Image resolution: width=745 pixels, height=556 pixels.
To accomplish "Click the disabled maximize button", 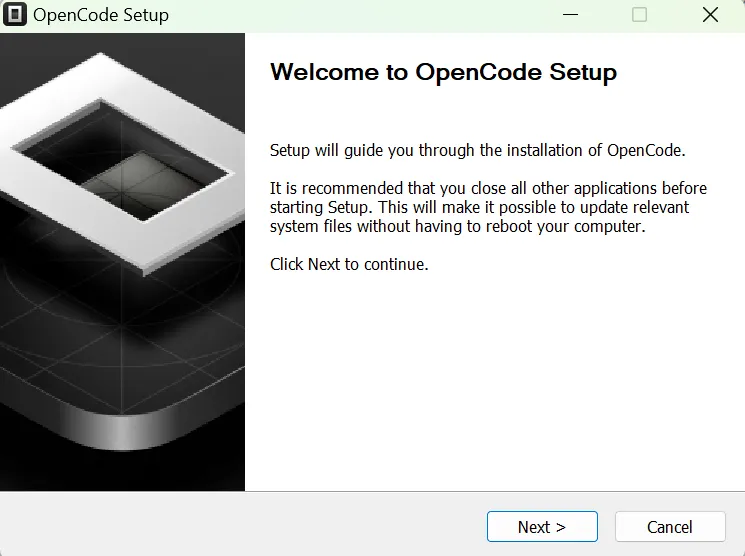I will point(639,15).
